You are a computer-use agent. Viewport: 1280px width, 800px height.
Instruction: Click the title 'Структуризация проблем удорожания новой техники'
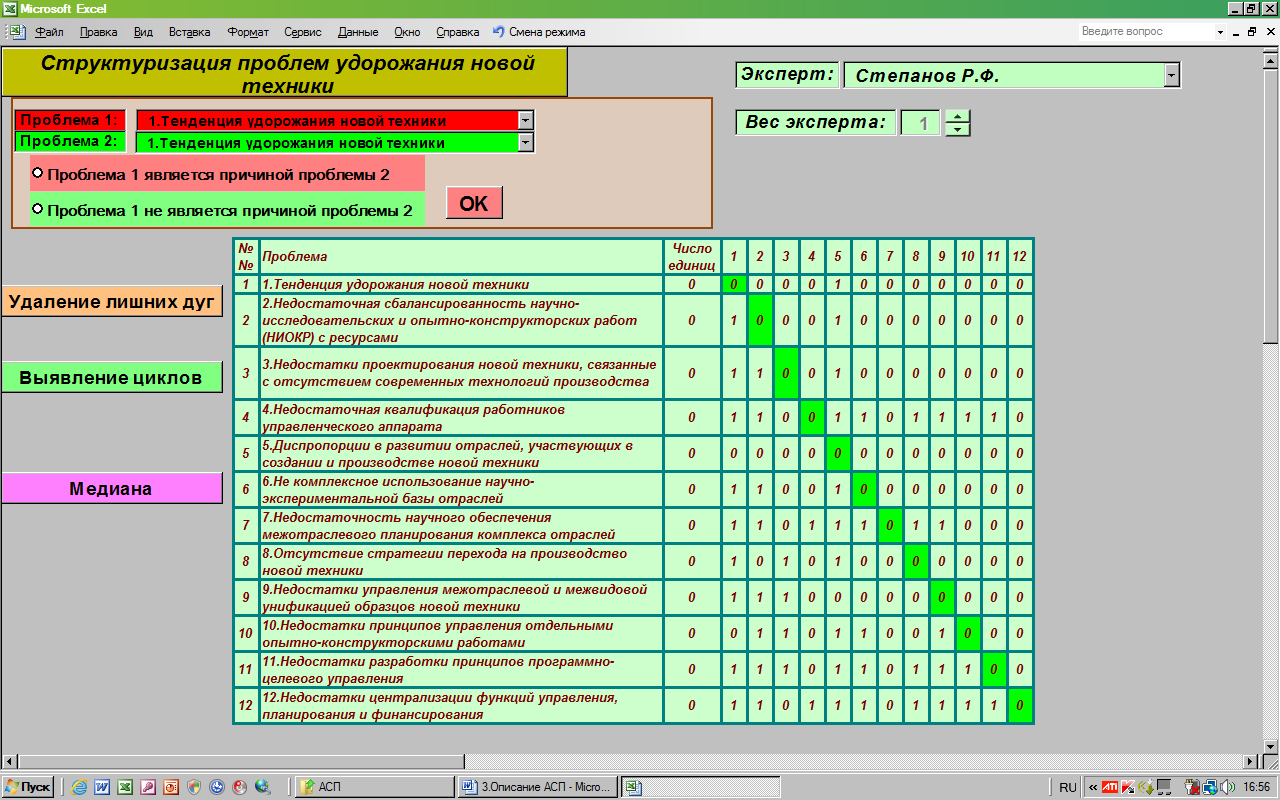tap(285, 72)
